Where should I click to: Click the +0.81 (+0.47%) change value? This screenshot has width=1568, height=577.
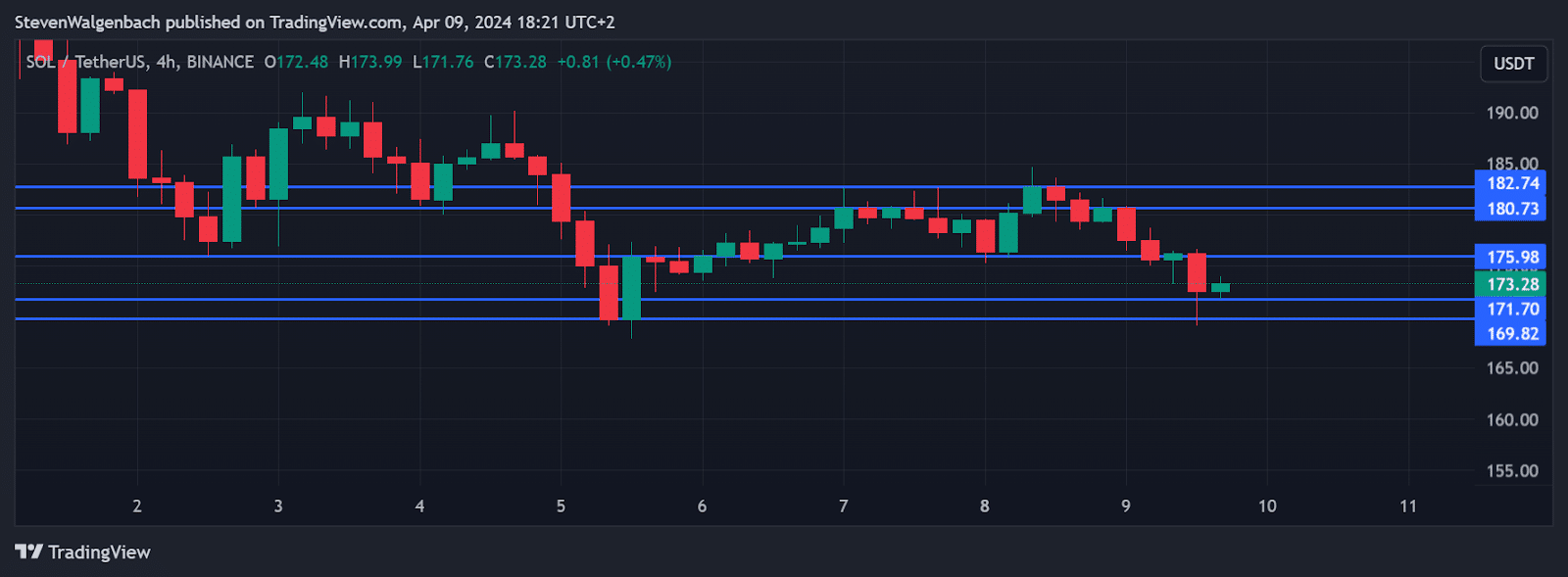coord(614,62)
